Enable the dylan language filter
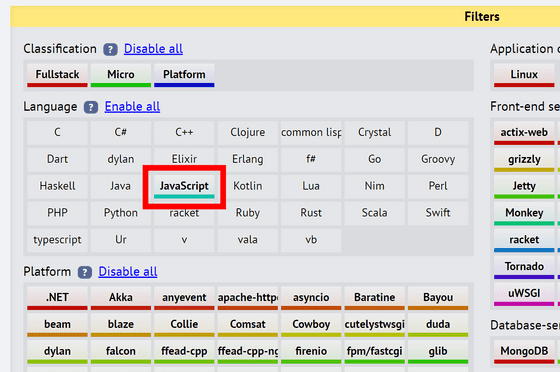560x372 pixels. tap(121, 160)
